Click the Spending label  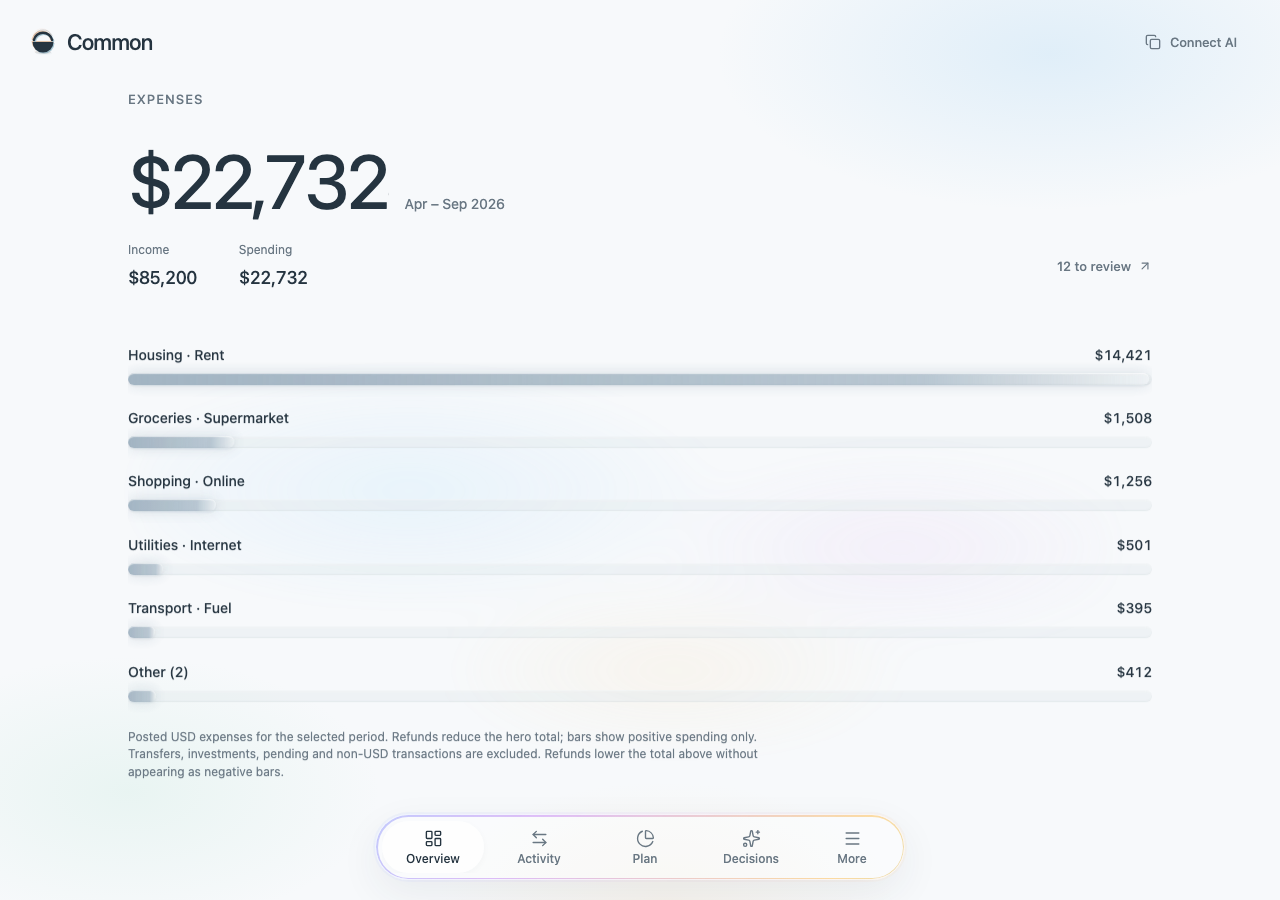click(x=266, y=250)
